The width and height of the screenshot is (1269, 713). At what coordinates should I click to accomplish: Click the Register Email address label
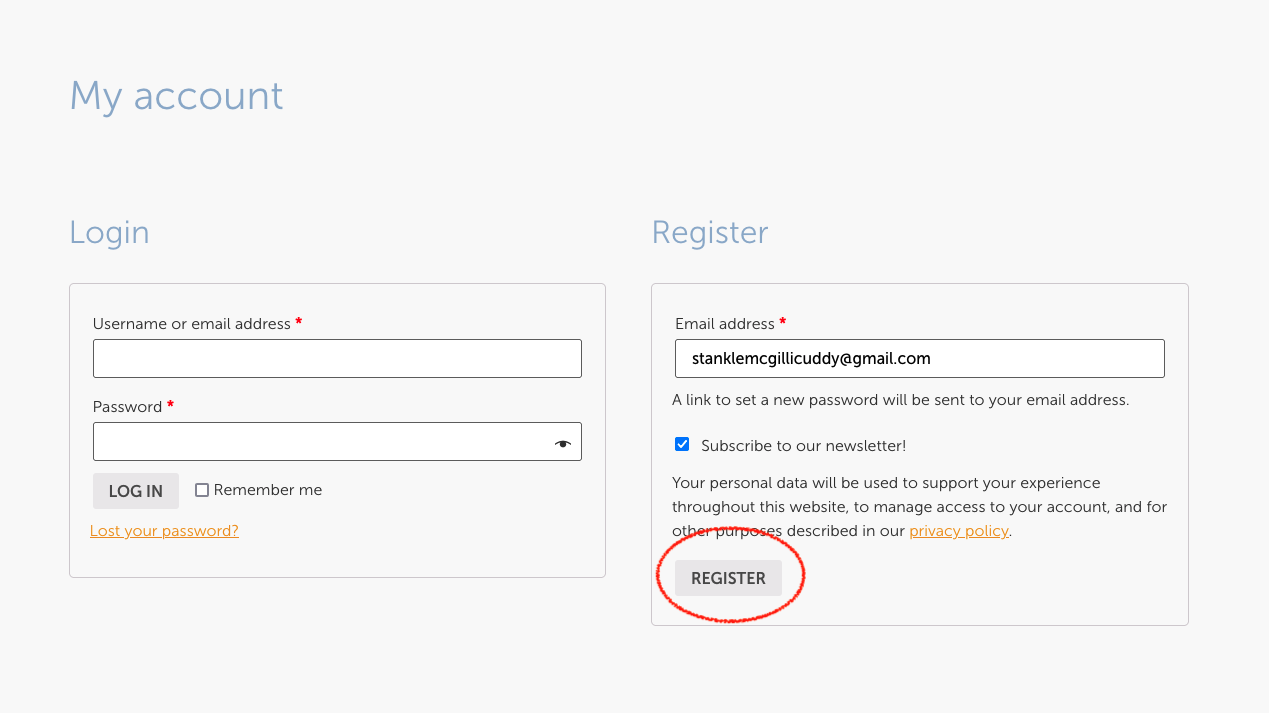(724, 324)
